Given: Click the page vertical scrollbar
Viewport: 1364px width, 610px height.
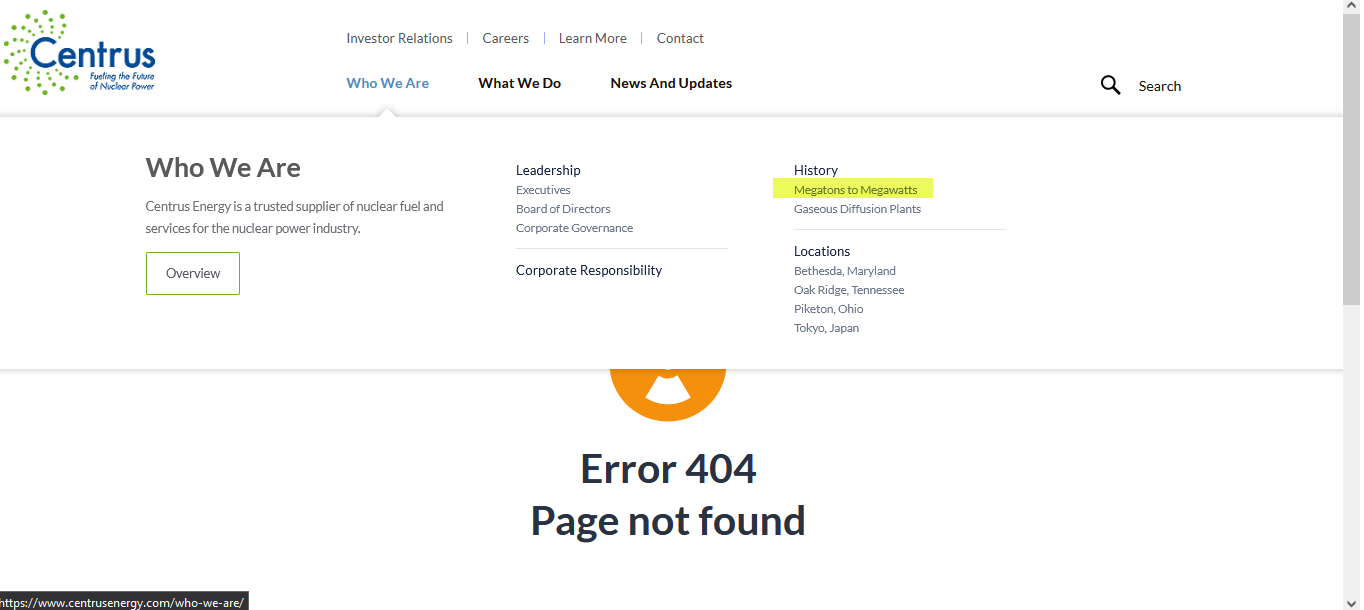Looking at the screenshot, I should (x=1352, y=160).
